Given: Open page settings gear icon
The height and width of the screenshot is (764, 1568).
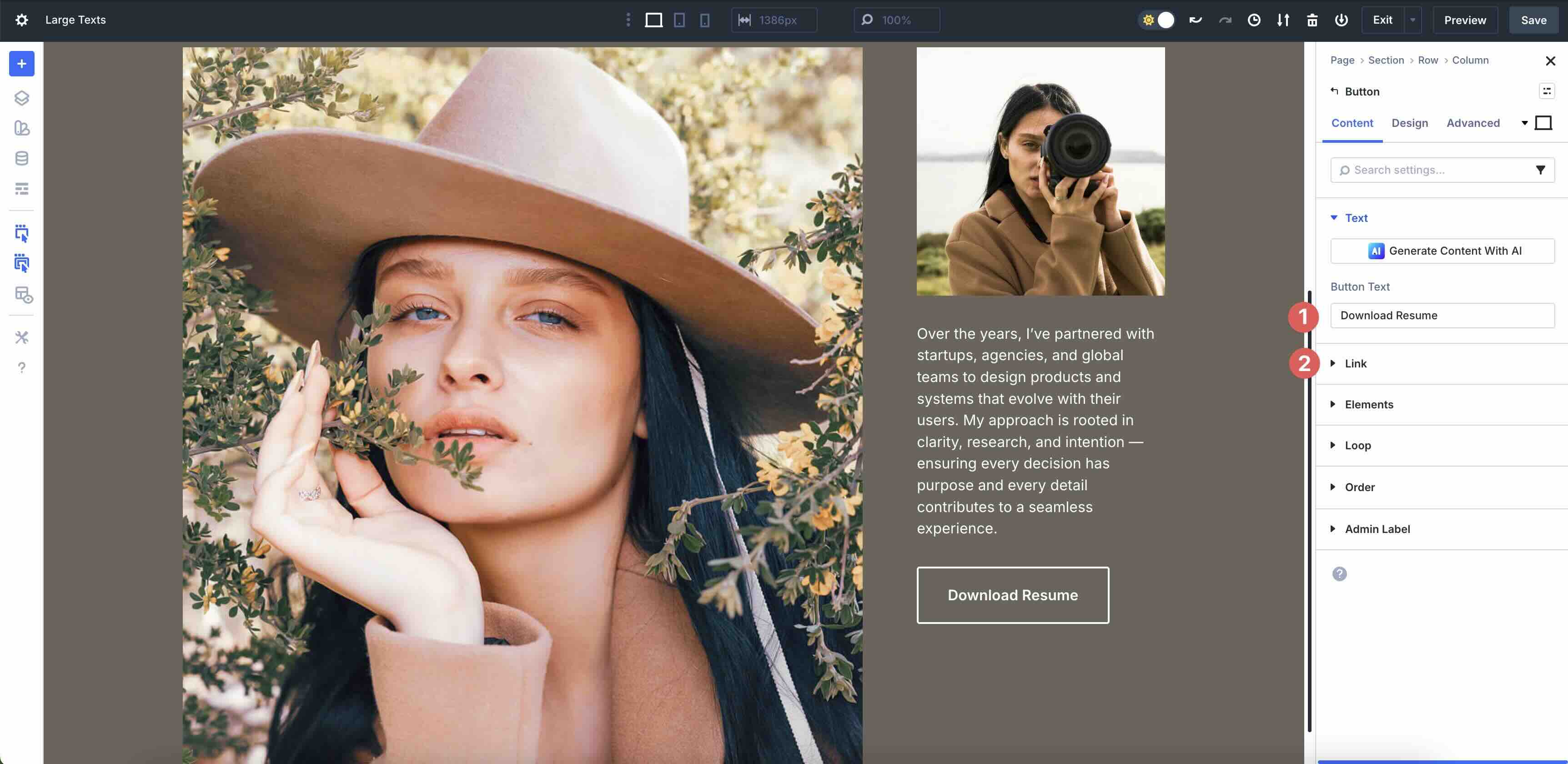Looking at the screenshot, I should click(x=21, y=20).
